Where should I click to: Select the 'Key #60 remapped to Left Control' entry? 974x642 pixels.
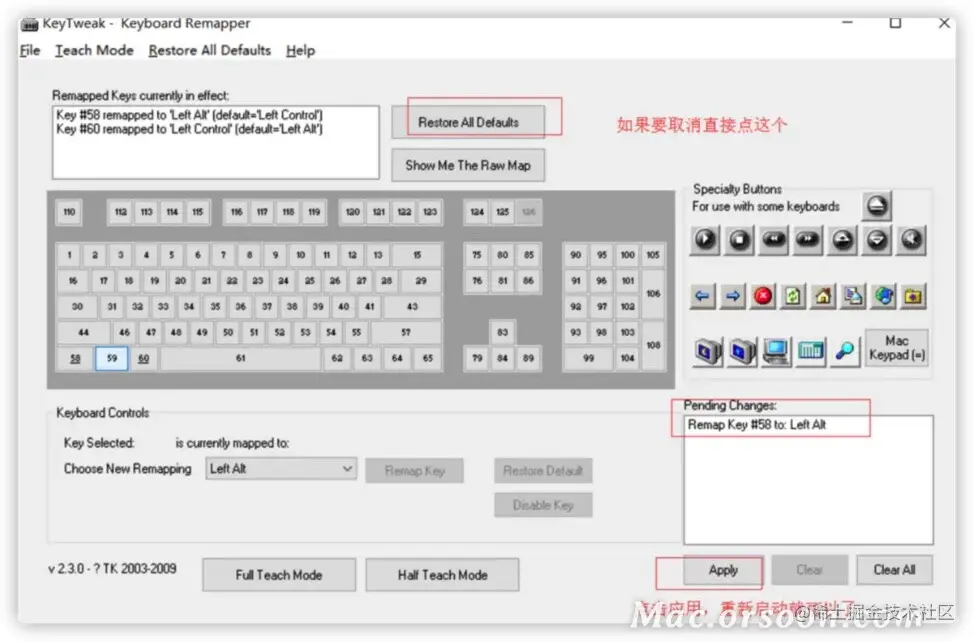(x=189, y=129)
